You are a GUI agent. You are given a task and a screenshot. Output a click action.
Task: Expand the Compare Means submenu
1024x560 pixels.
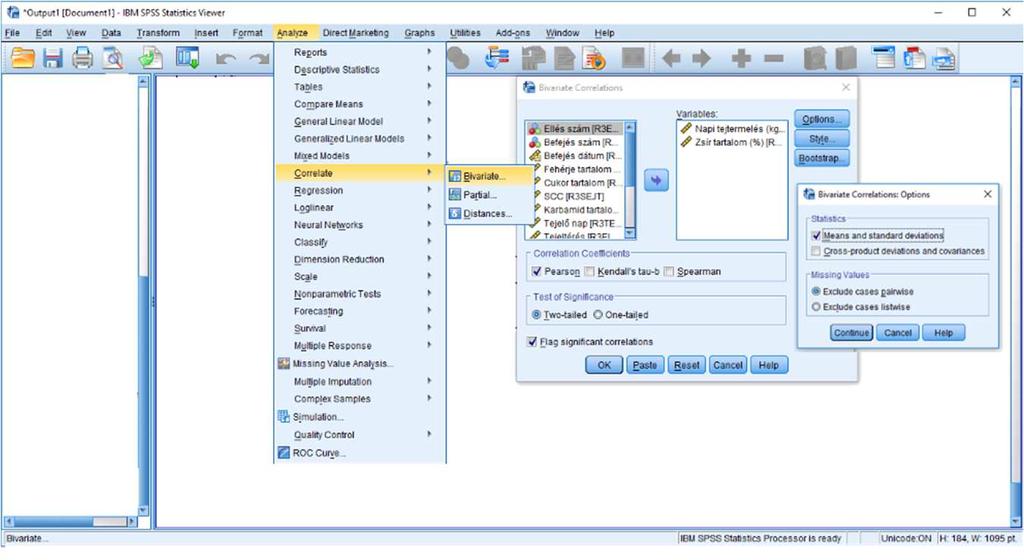pos(360,104)
